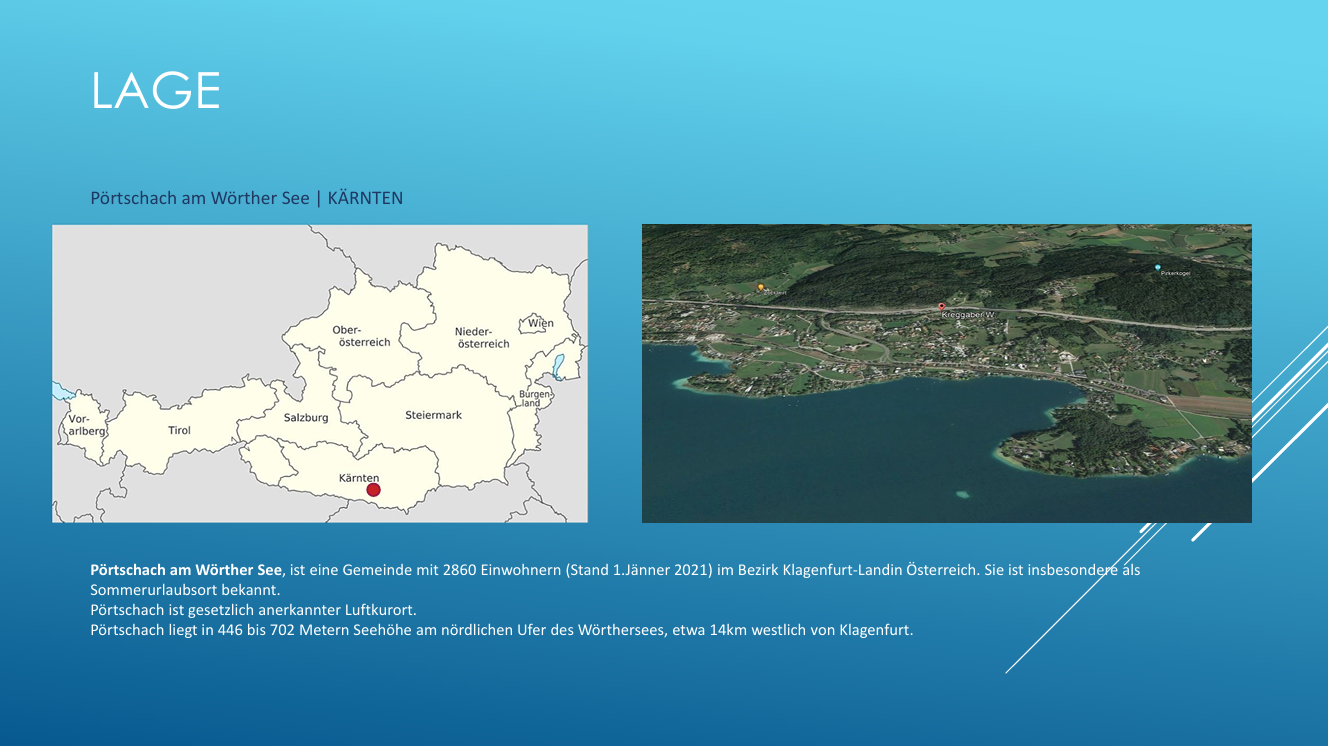Click the wooded peninsula in the satellite photo
The image size is (1328, 746).
coord(1090,442)
